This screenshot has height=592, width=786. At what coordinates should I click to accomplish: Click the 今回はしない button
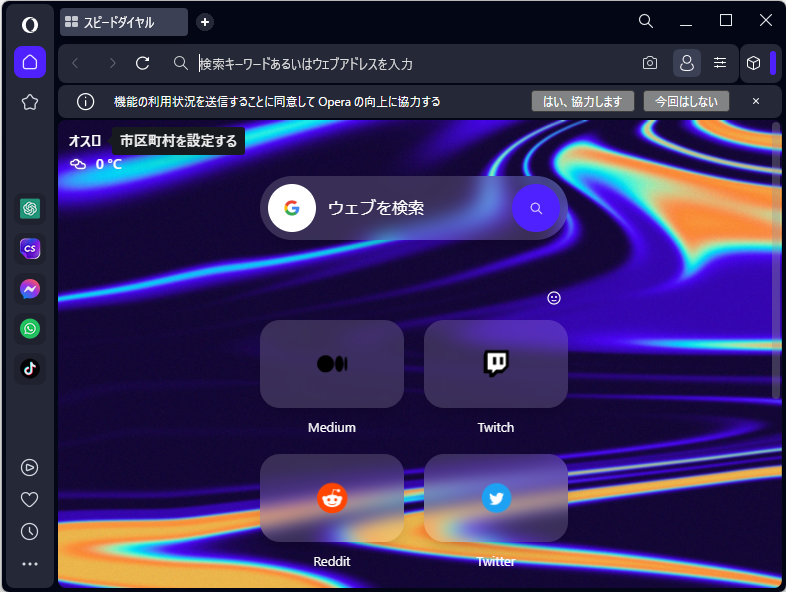tap(686, 101)
